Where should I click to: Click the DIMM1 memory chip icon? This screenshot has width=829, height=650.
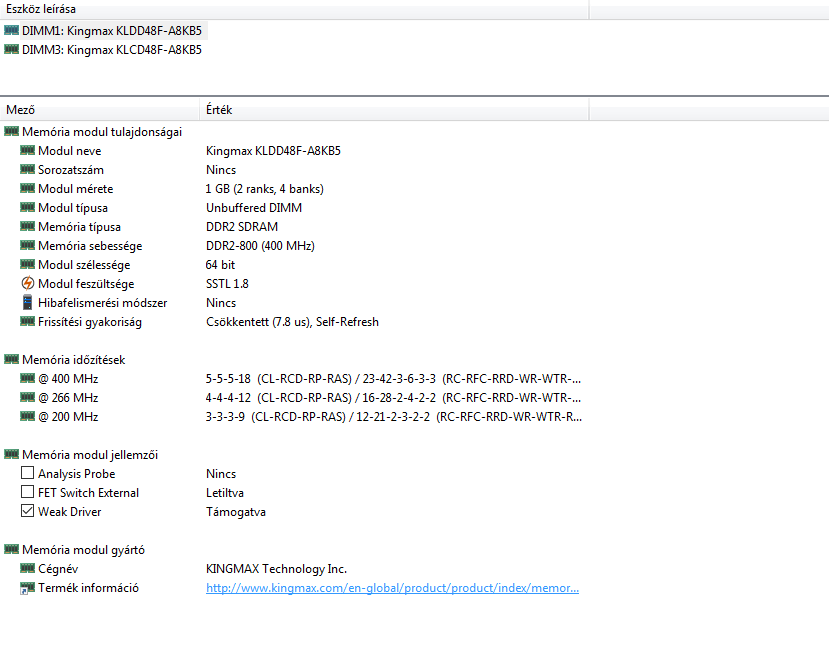tap(11, 30)
